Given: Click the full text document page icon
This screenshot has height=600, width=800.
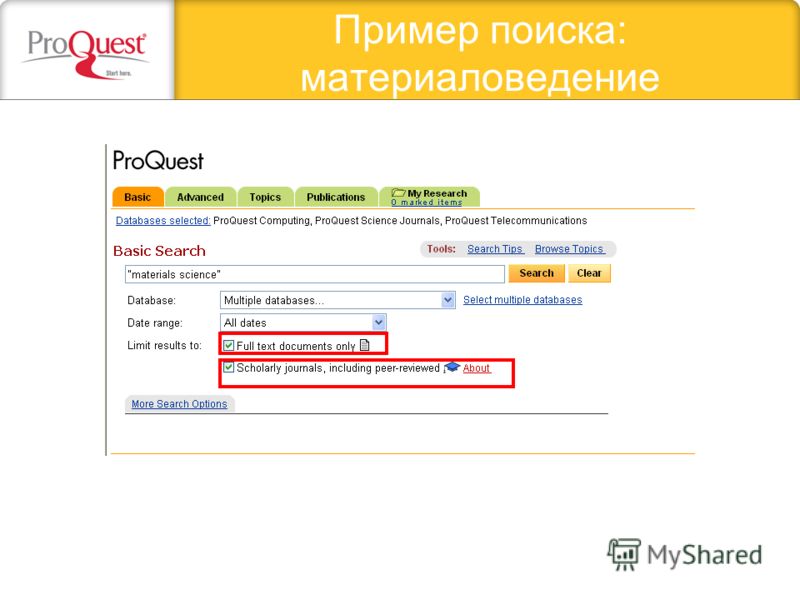Looking at the screenshot, I should pos(364,345).
